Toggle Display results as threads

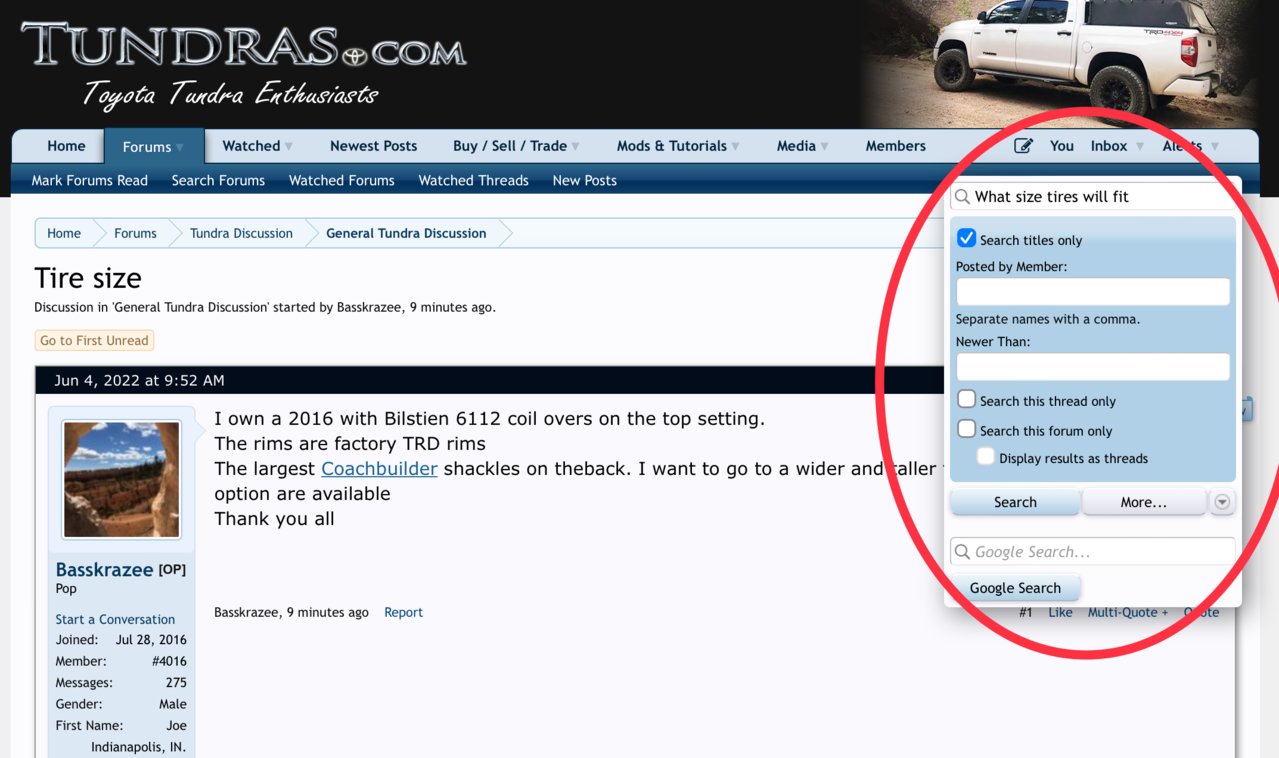[985, 457]
